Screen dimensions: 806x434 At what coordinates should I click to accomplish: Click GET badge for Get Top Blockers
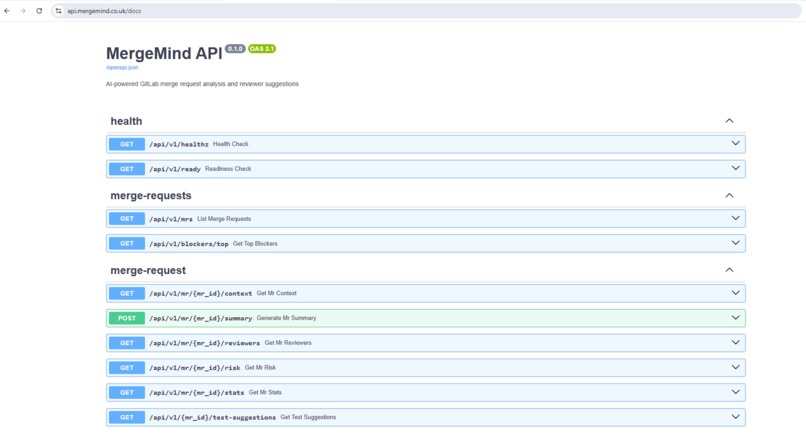[x=126, y=243]
